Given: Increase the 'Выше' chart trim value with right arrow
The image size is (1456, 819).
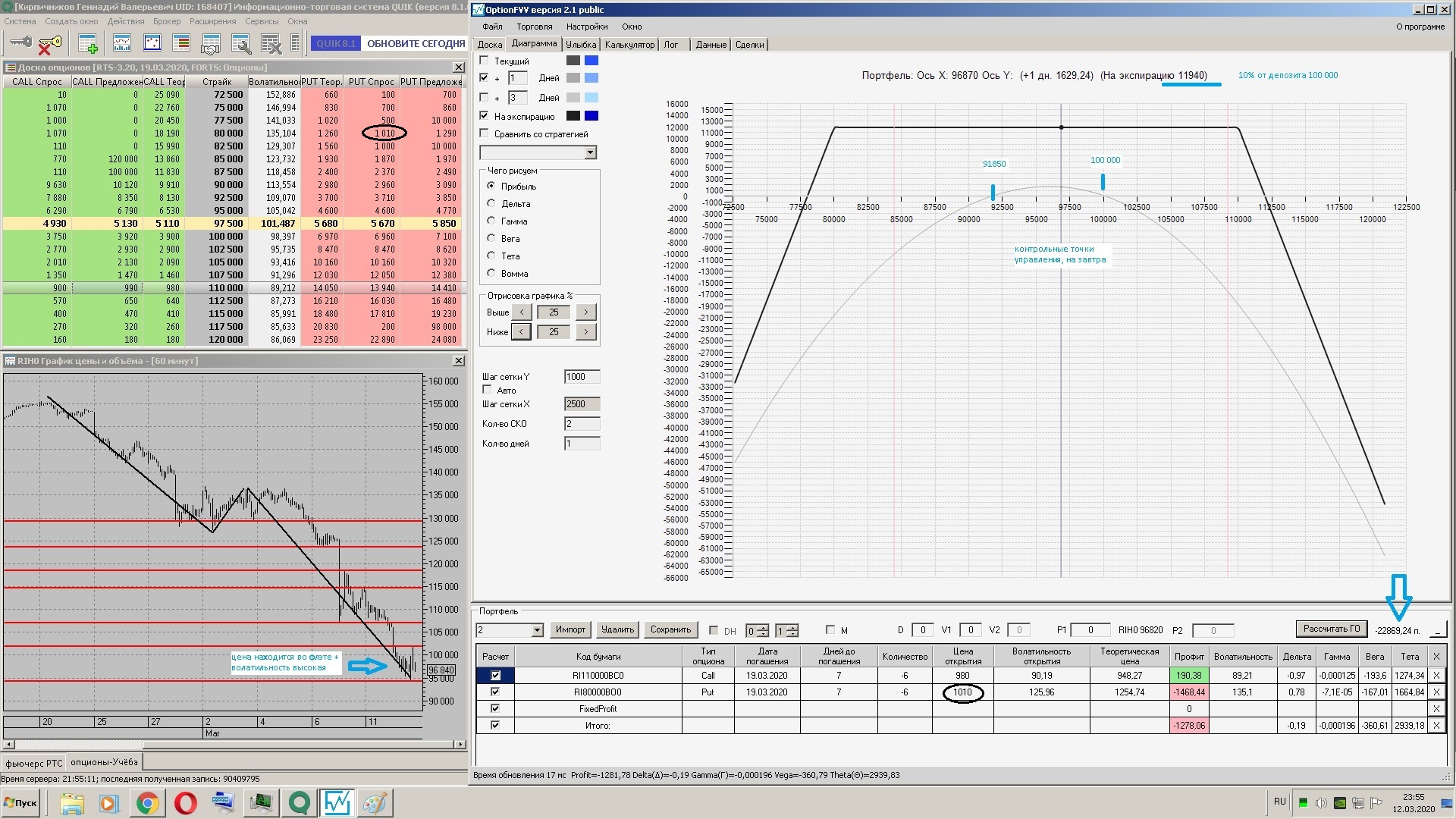Looking at the screenshot, I should [585, 312].
